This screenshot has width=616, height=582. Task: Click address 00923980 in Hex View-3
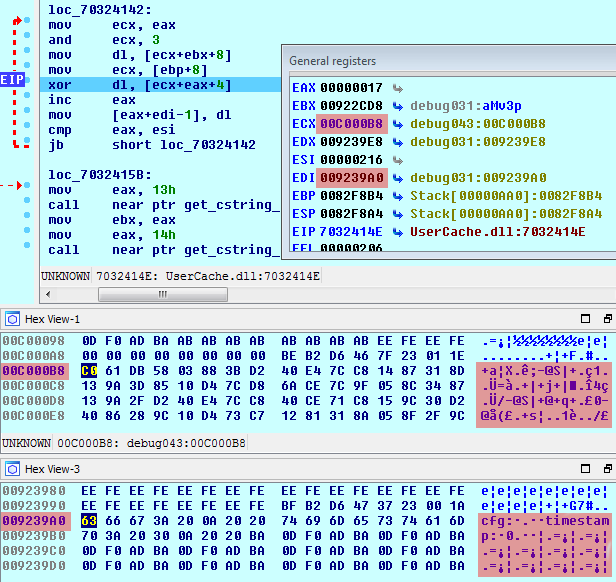click(x=35, y=491)
